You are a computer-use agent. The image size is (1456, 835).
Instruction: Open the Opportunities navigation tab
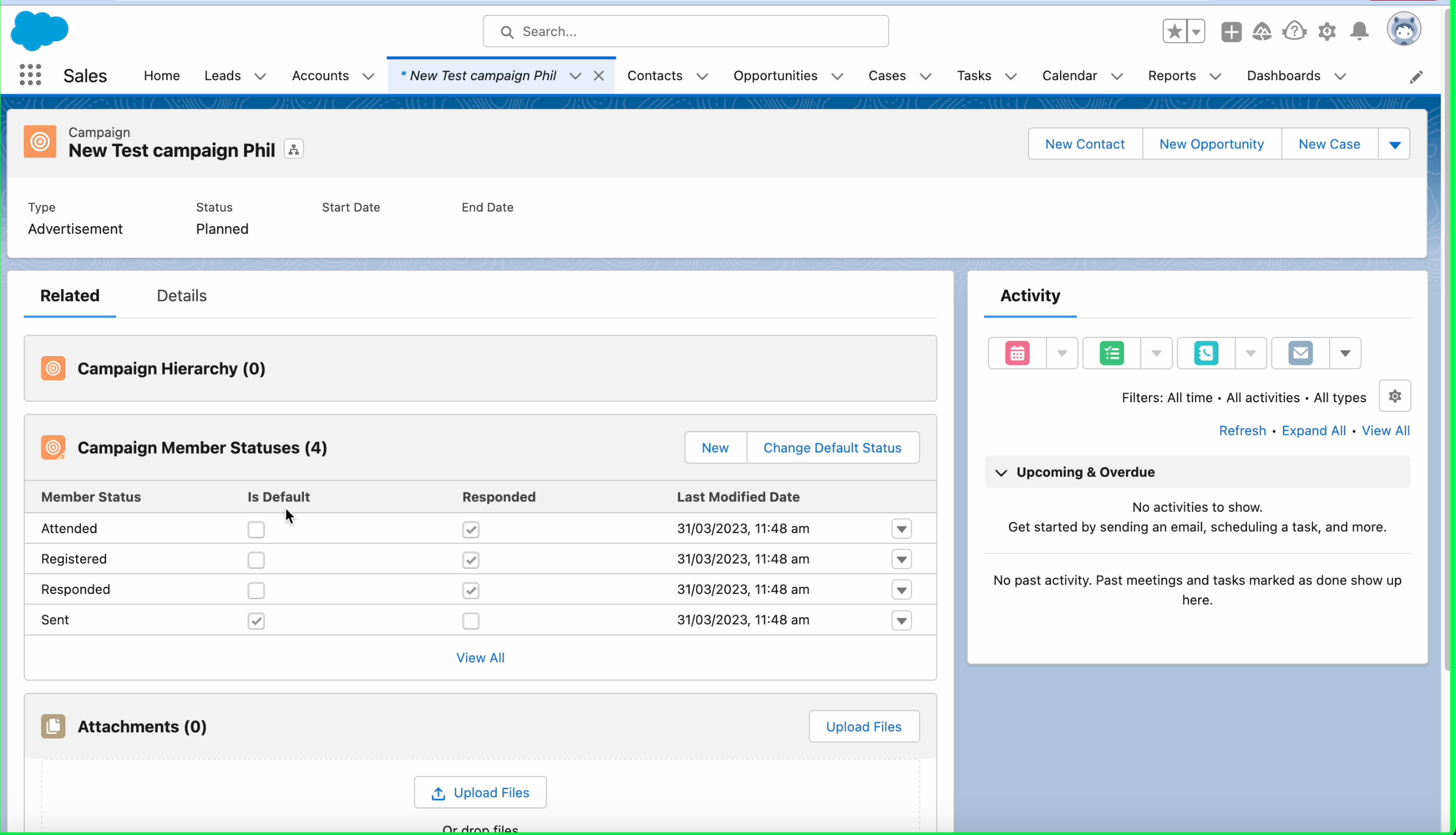(x=775, y=76)
